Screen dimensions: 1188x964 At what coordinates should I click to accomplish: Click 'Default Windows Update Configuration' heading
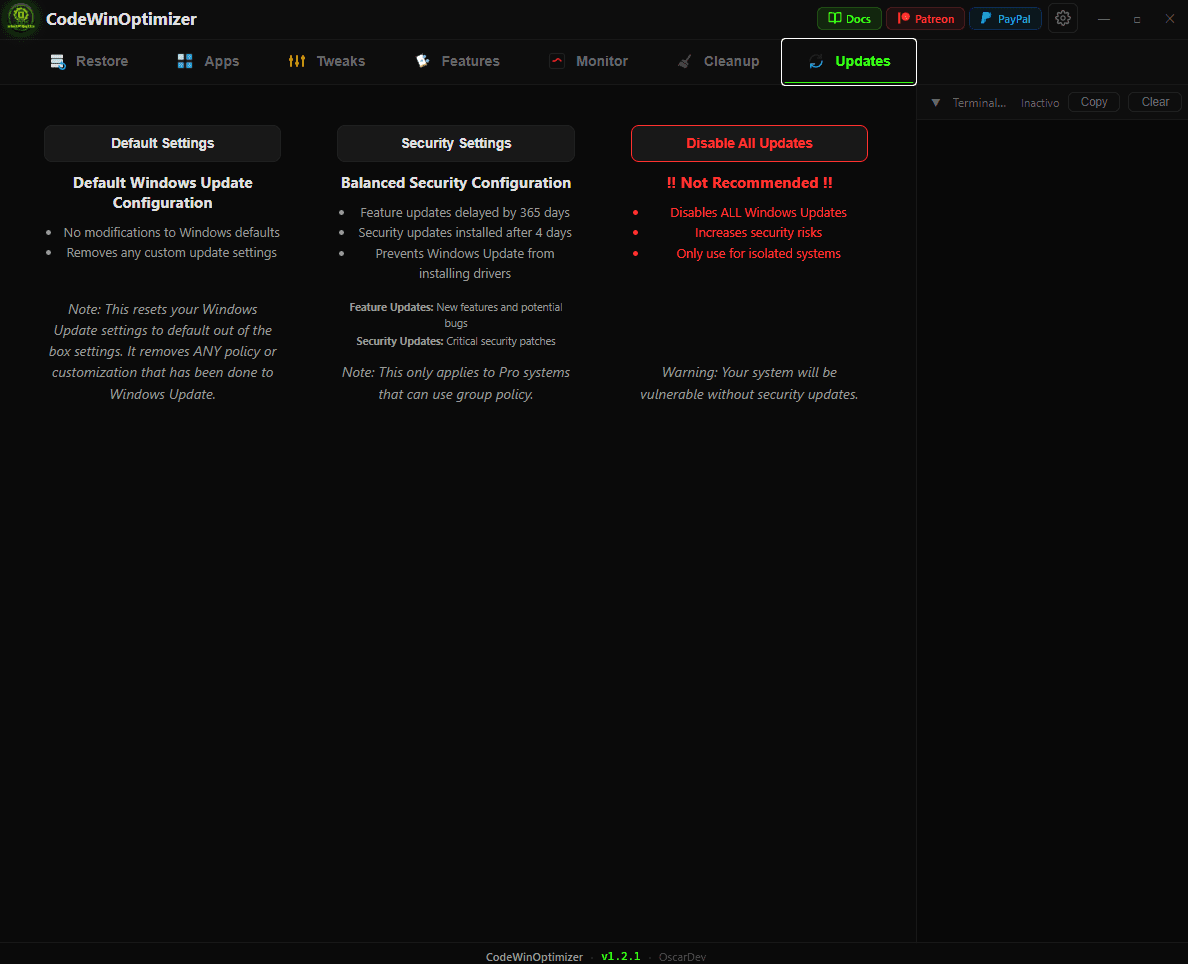(x=162, y=192)
